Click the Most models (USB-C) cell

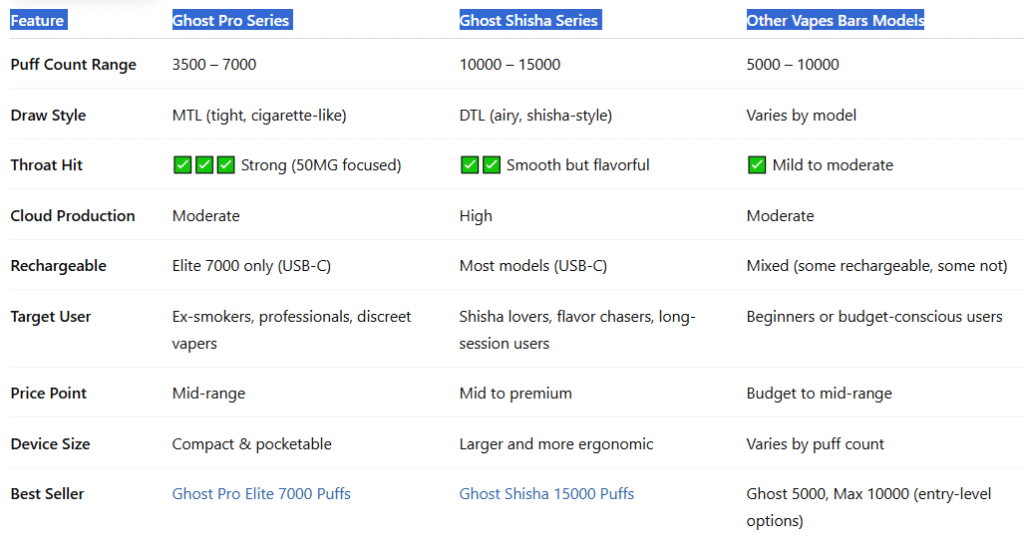pyautogui.click(x=533, y=266)
